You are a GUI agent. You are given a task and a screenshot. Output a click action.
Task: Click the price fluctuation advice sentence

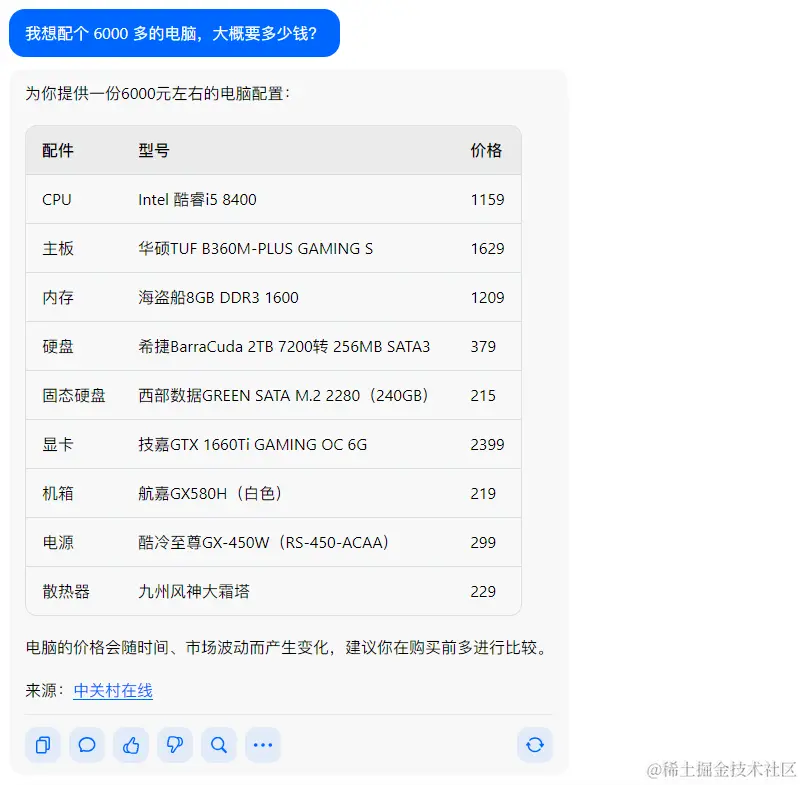pyautogui.click(x=287, y=648)
